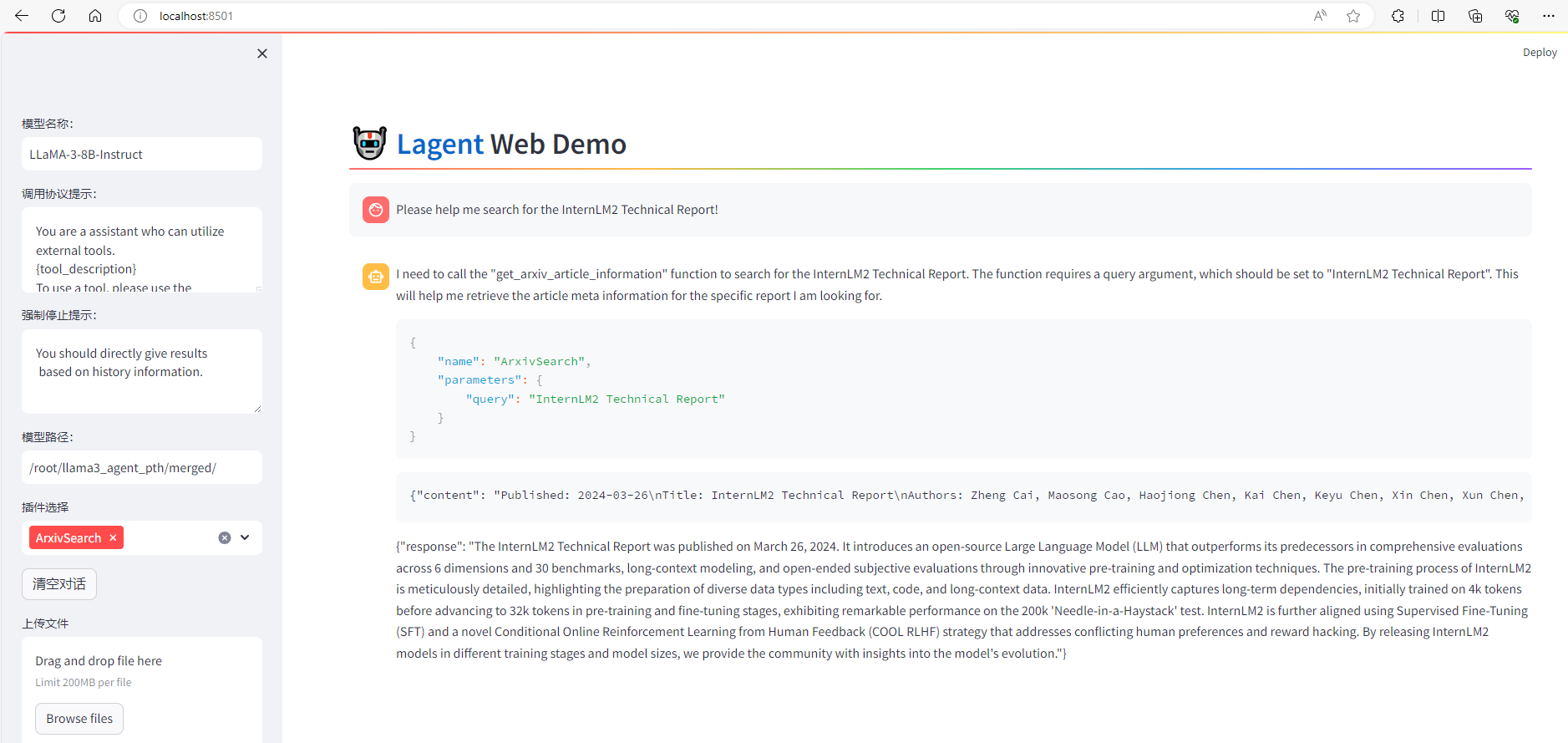Image resolution: width=1568 pixels, height=743 pixels.
Task: Focus the call protocol prompt textarea
Action: point(142,250)
